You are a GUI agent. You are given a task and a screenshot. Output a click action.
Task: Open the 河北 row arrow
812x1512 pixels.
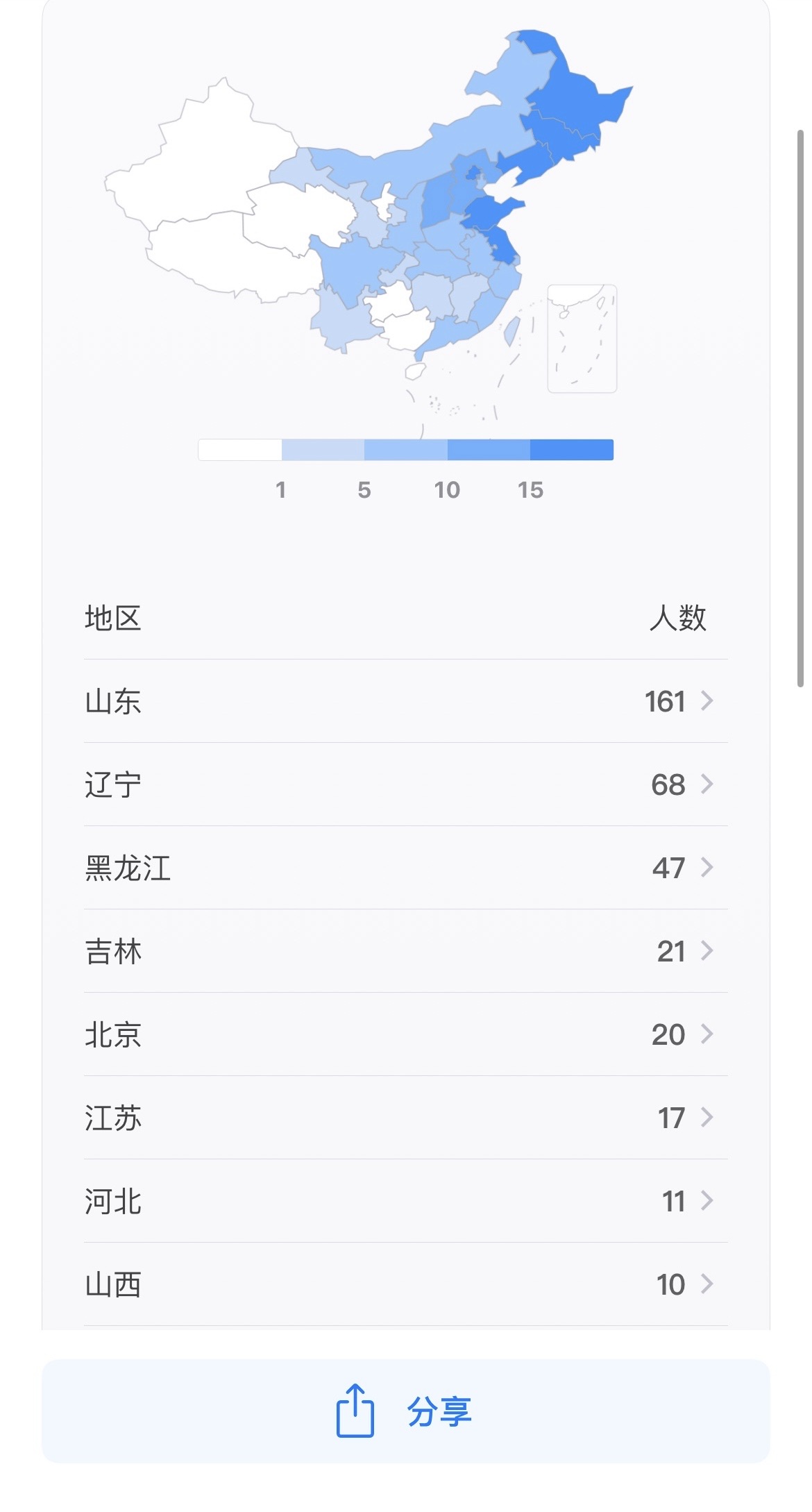[x=707, y=1200]
